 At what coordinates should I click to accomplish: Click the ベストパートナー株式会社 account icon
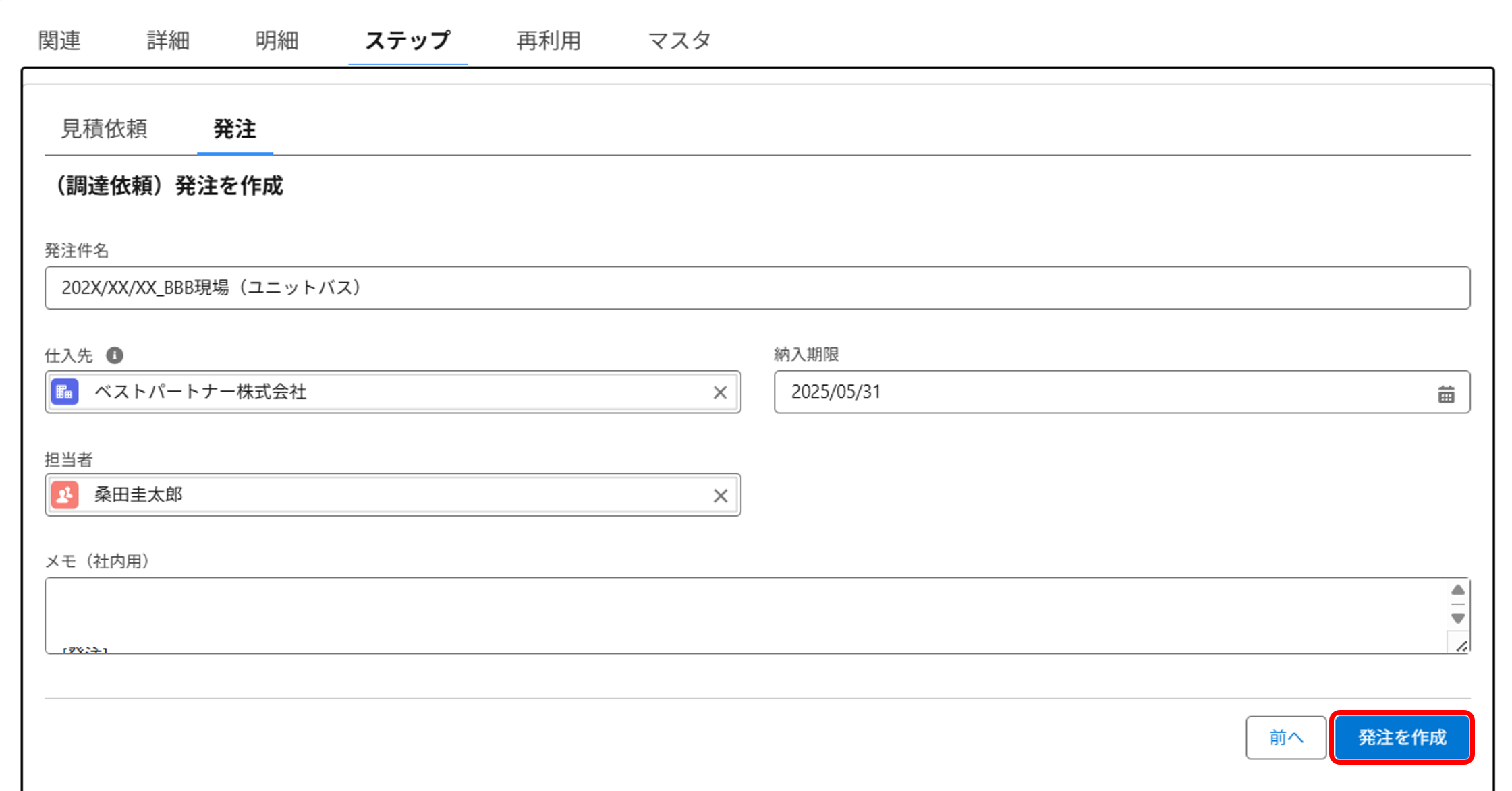pos(65,392)
